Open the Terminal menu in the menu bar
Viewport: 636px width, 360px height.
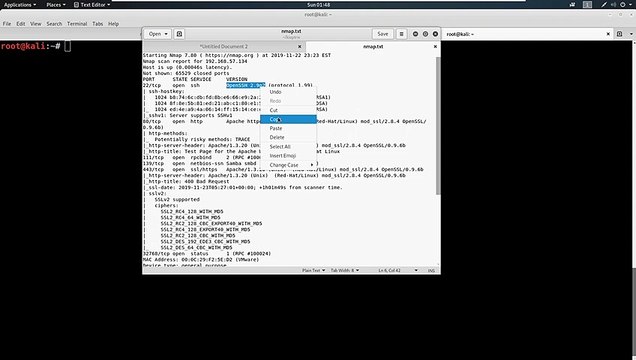pos(77,24)
